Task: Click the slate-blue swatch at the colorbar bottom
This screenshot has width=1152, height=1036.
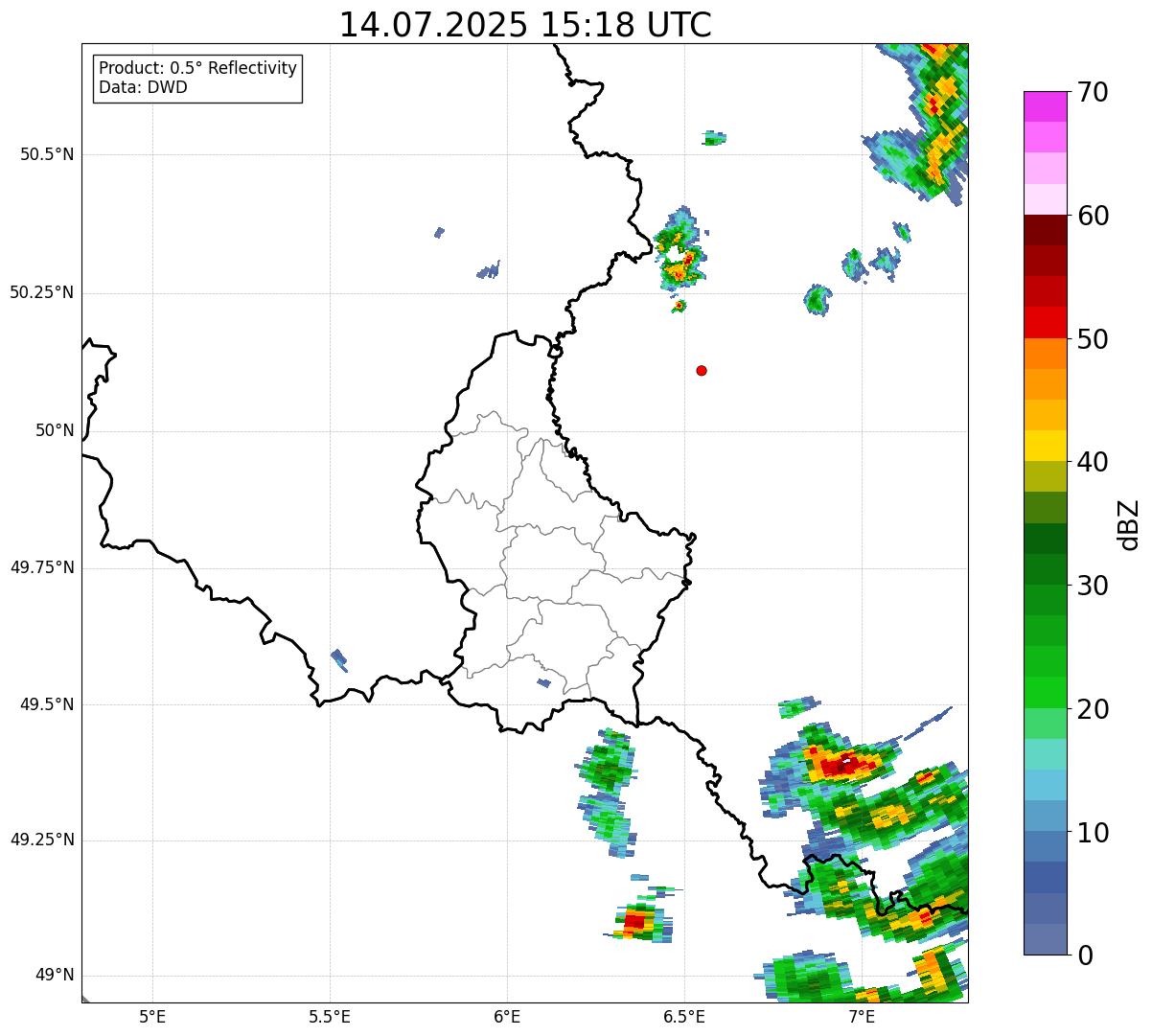Action: point(1045,939)
